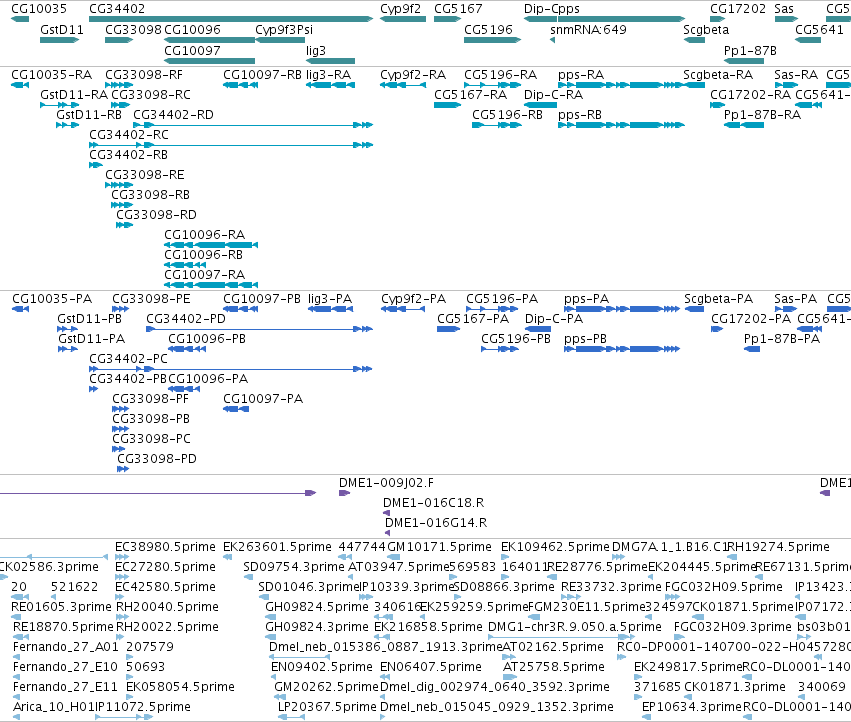Viewport: 851px width, 722px height.
Task: Select the DME1-009J02.F feature label
Action: (386, 483)
